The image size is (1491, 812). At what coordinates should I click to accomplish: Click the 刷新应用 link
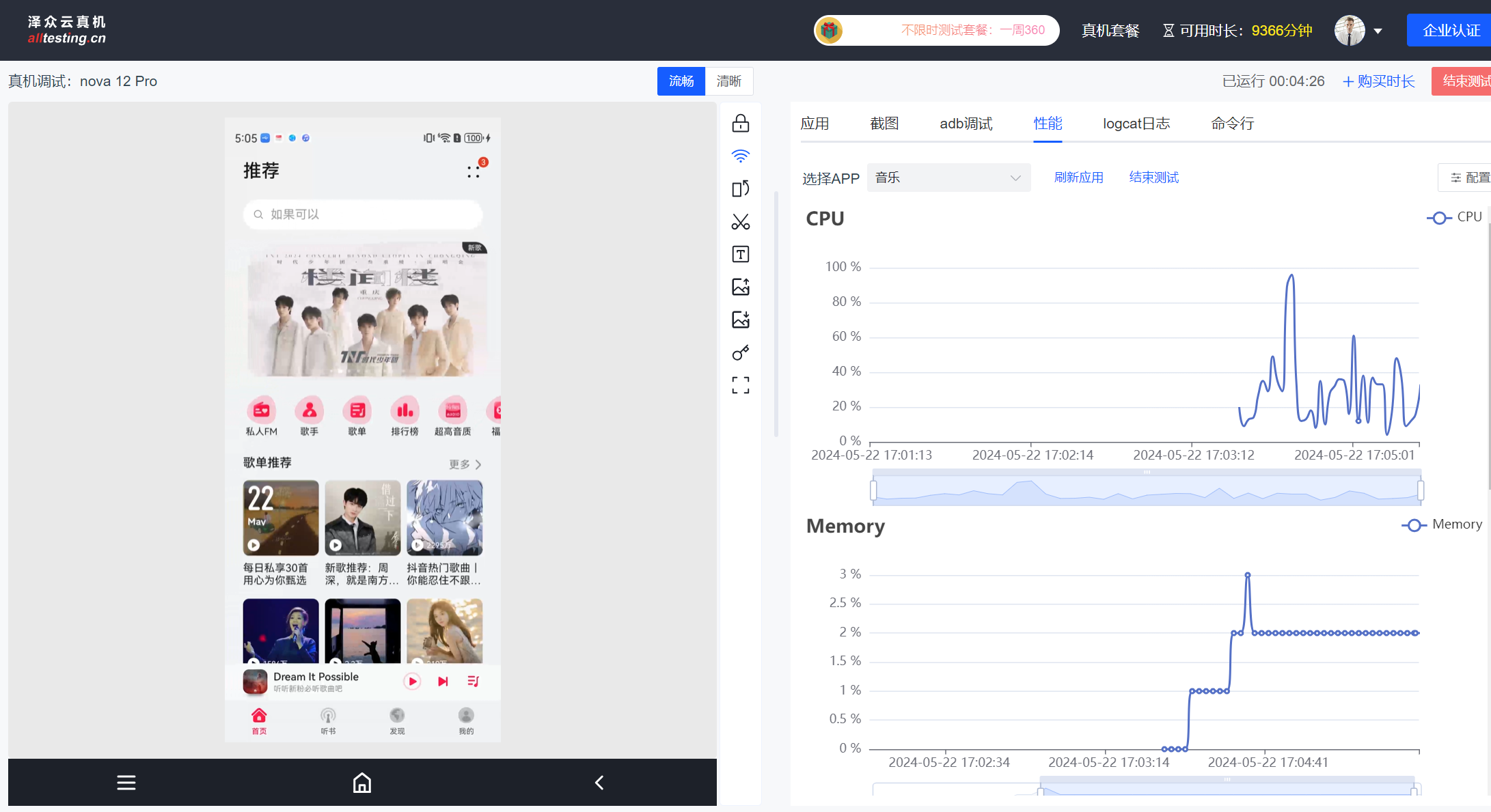tap(1078, 178)
